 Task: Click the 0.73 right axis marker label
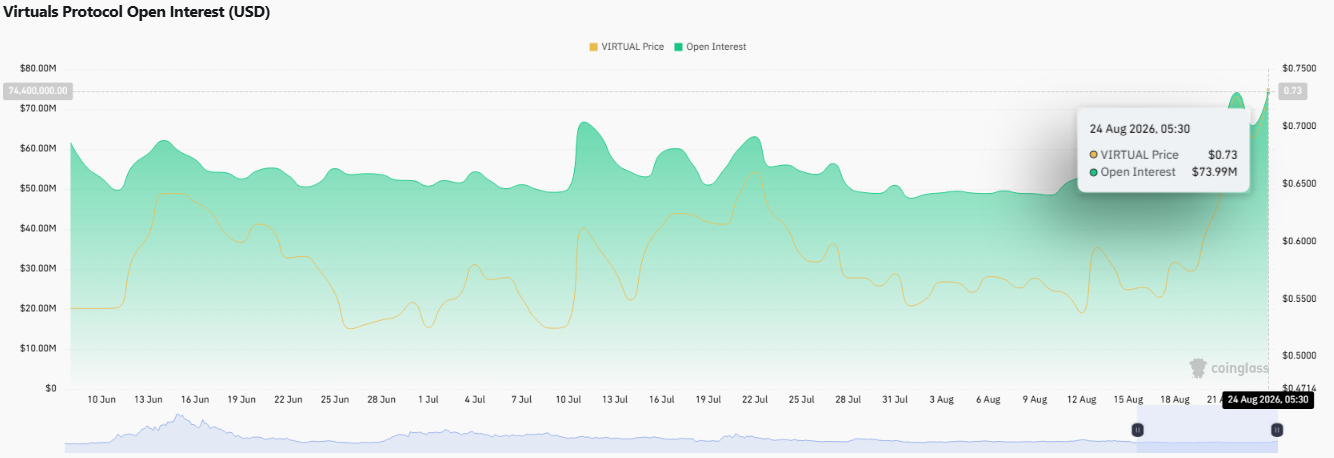pyautogui.click(x=1293, y=91)
